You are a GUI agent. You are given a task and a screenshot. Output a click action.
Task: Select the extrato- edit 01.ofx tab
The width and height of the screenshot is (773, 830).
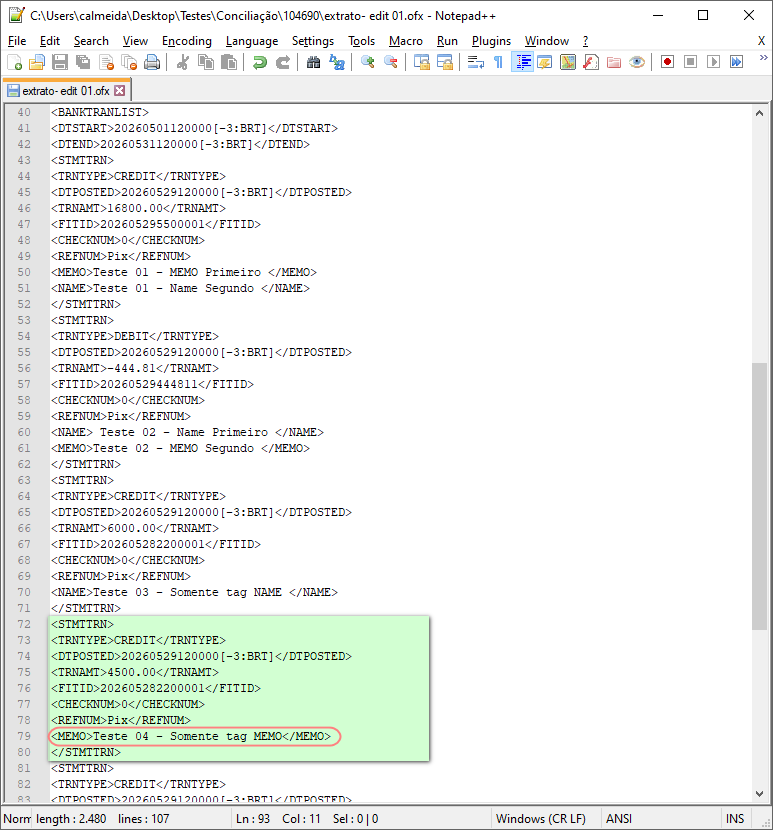click(x=66, y=91)
